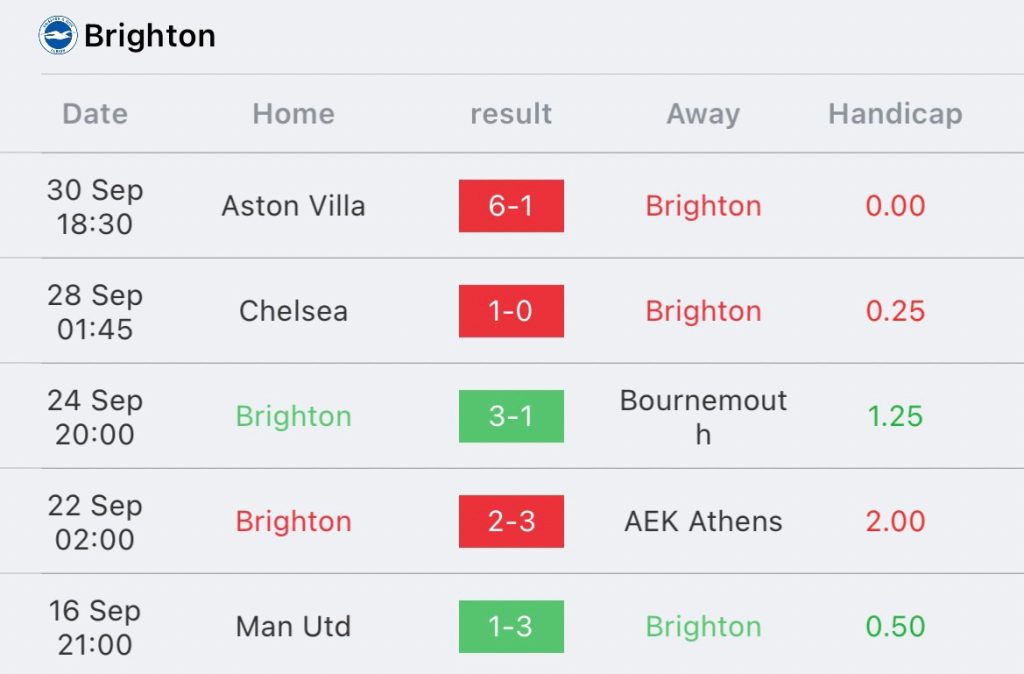
Task: Click the result column header
Action: click(511, 114)
